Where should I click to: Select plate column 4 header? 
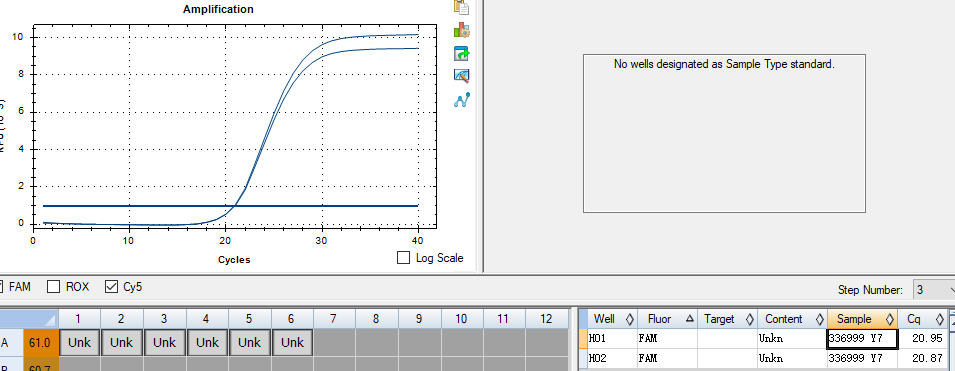[x=207, y=319]
